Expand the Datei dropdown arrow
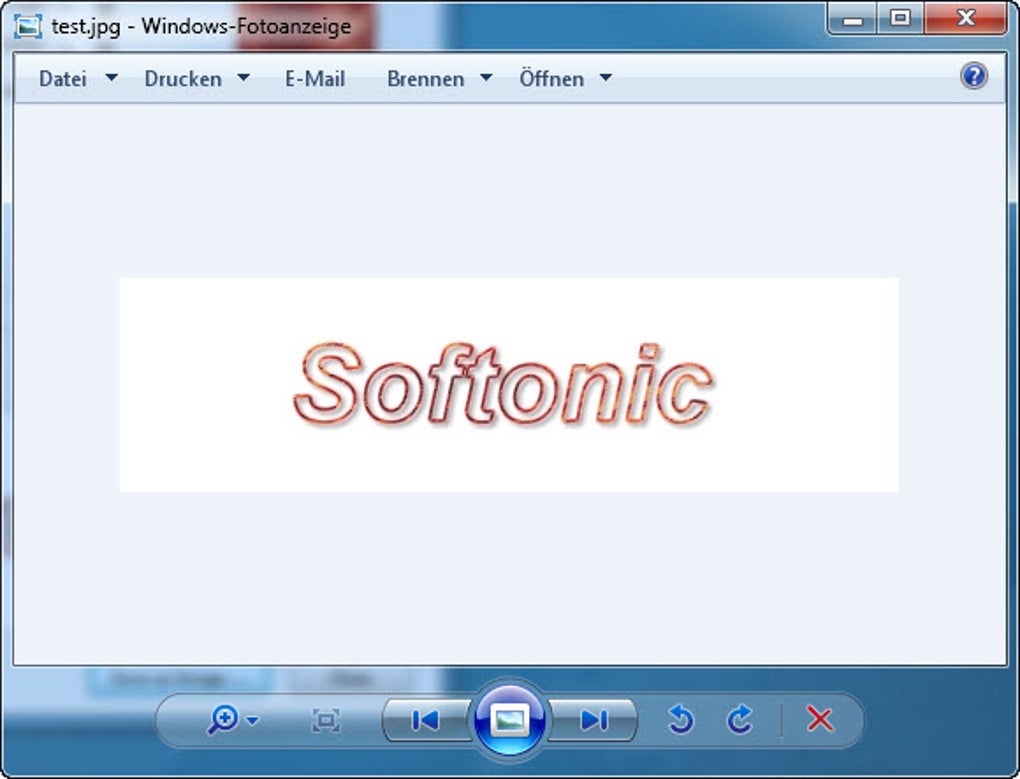Screen dimensions: 1020x779 (111, 77)
